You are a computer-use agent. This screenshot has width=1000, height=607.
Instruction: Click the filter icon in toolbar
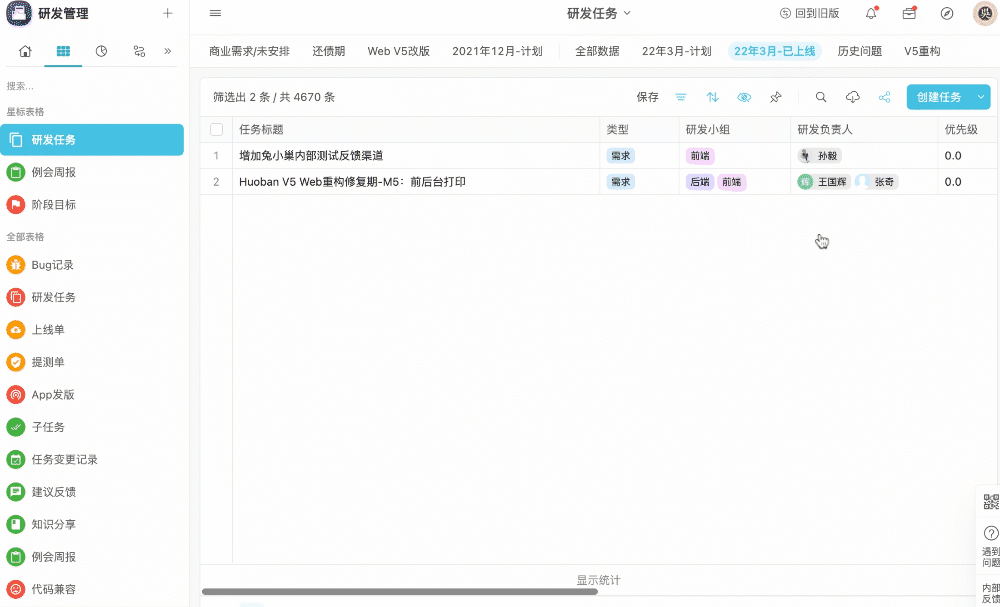click(681, 97)
